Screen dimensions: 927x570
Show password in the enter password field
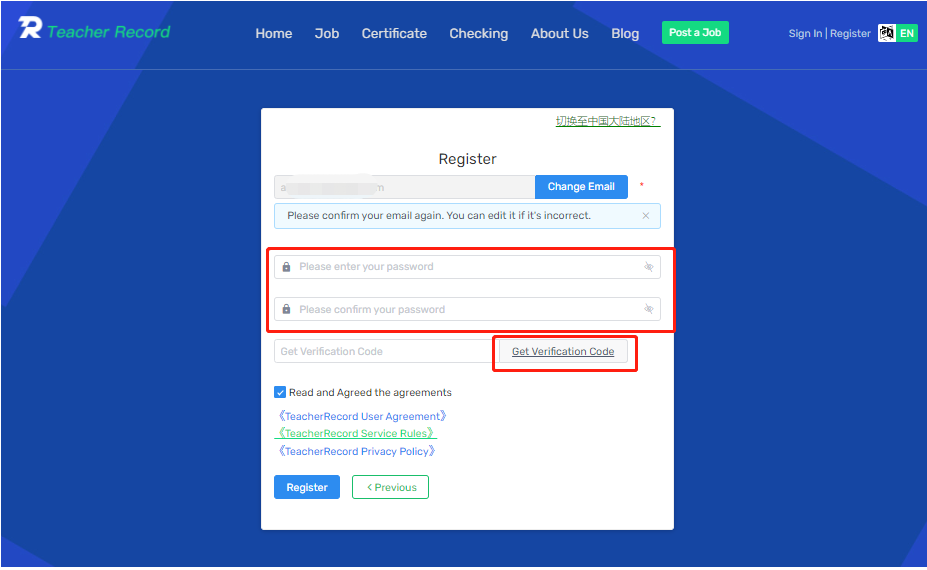pyautogui.click(x=649, y=267)
